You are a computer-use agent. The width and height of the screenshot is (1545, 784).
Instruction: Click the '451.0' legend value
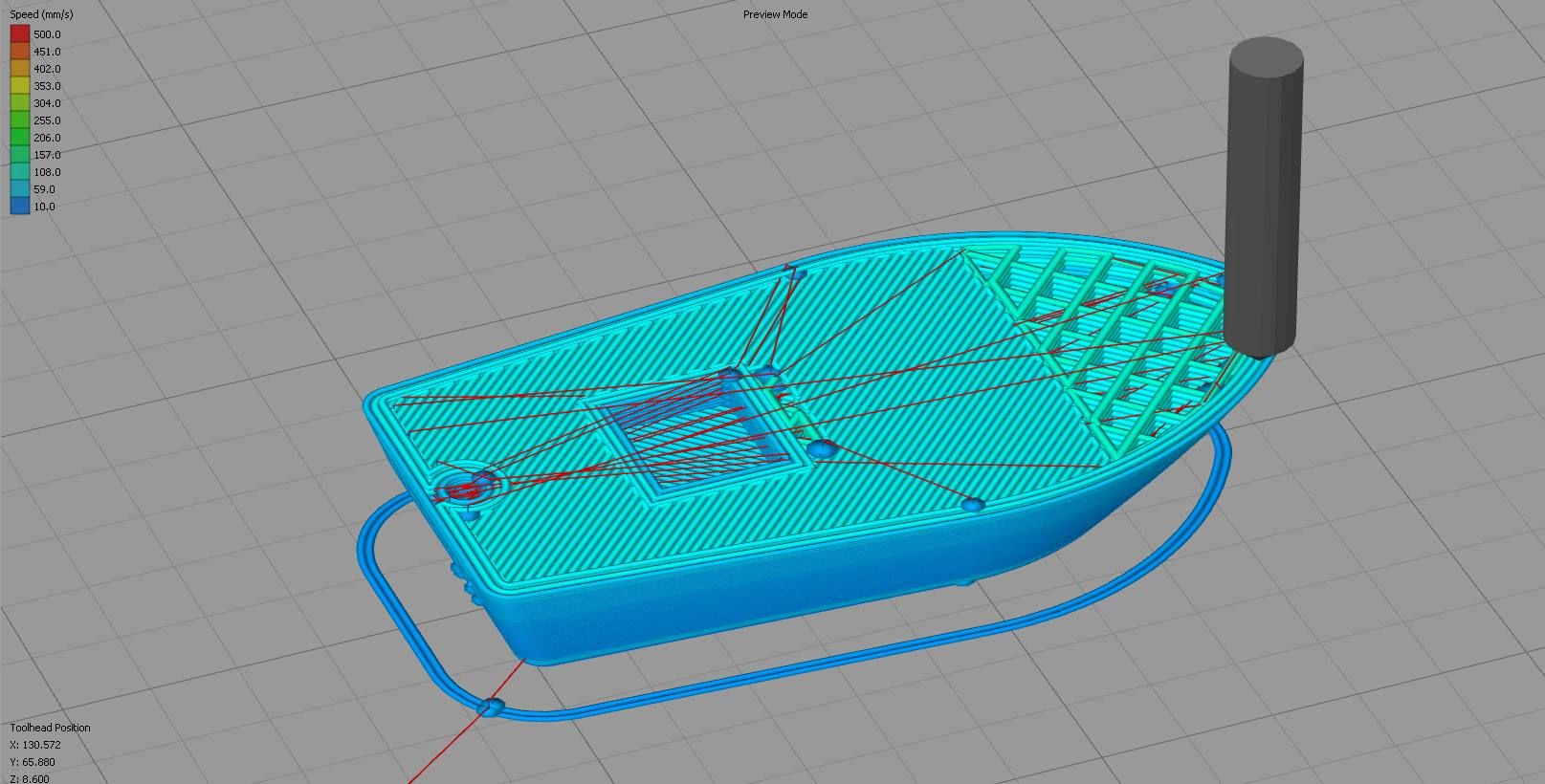click(47, 52)
